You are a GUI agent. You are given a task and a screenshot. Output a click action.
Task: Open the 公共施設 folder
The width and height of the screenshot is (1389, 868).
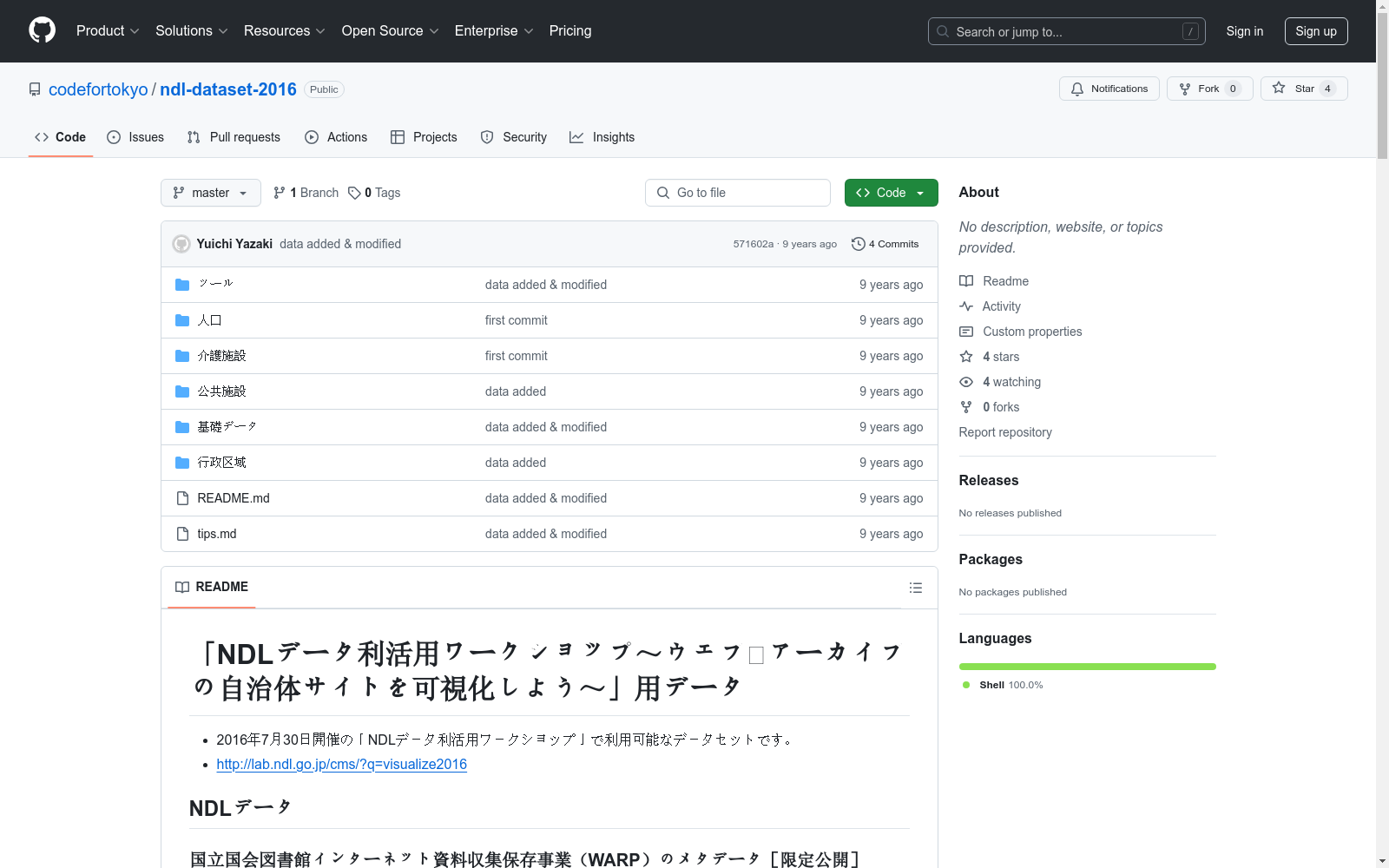pos(221,391)
